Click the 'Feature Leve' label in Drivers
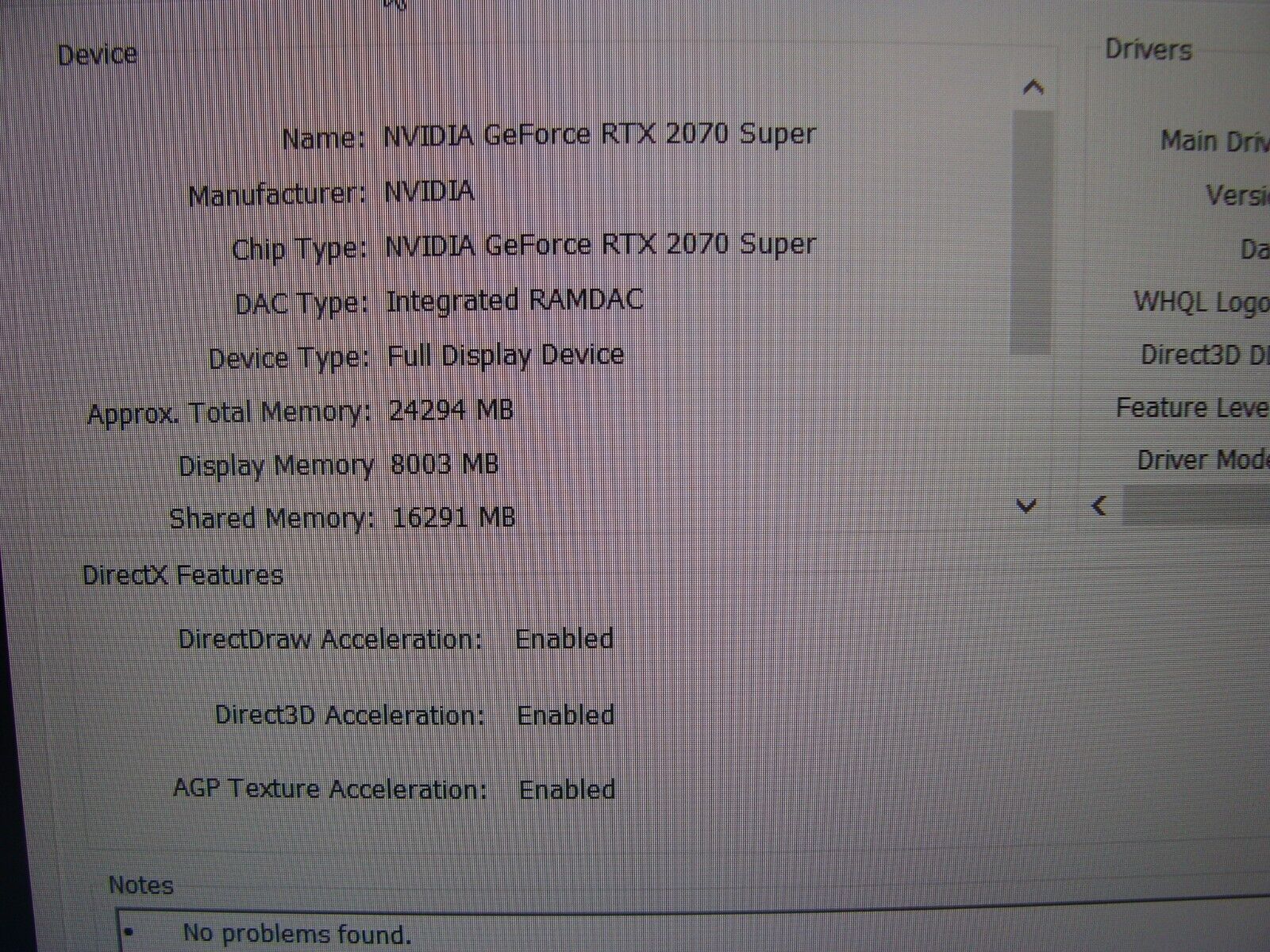1270x952 pixels. point(1192,408)
